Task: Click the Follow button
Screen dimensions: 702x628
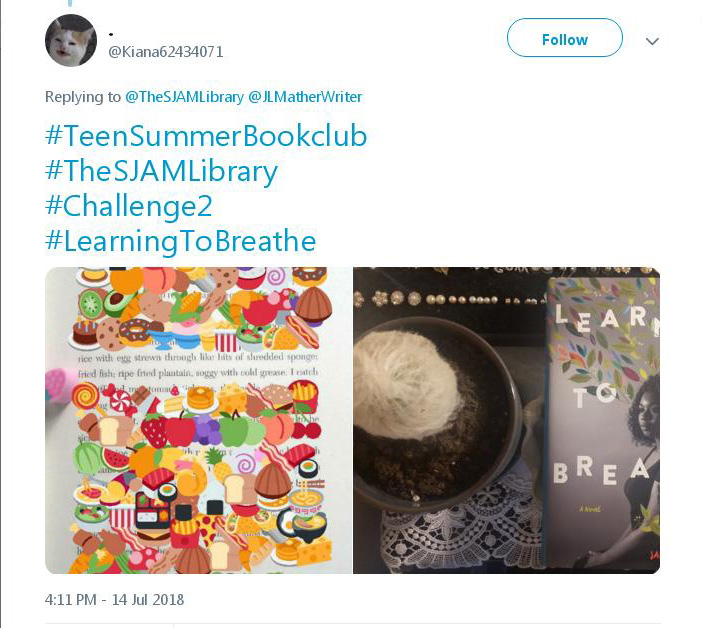Action: [x=565, y=38]
